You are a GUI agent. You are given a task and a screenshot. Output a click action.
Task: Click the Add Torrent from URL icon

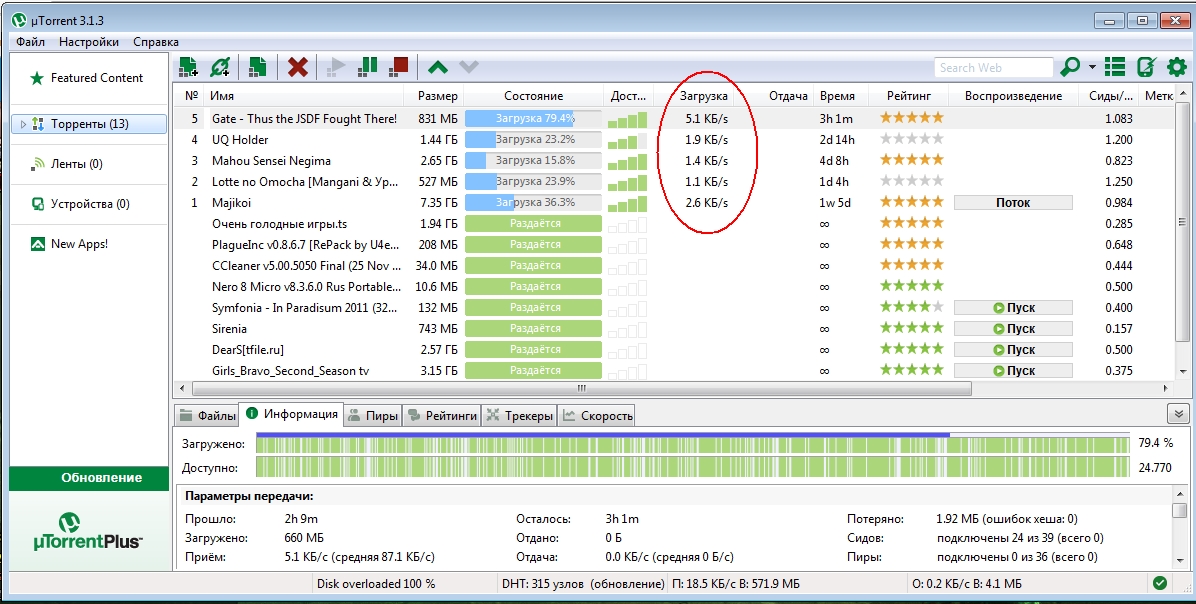[x=220, y=67]
